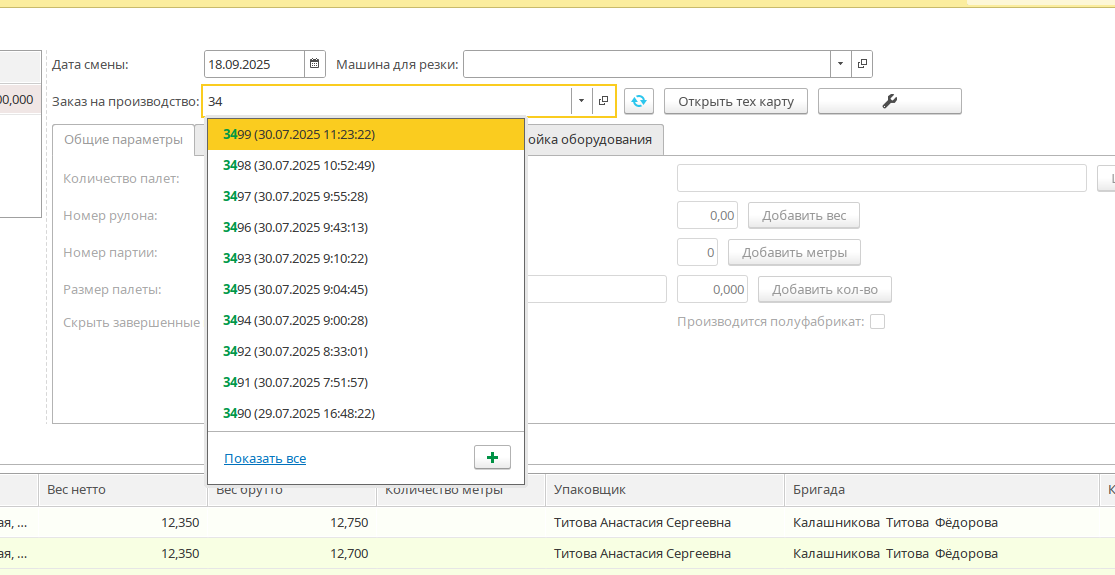
Task: Click the blue refresh arrows button
Action: 639,101
